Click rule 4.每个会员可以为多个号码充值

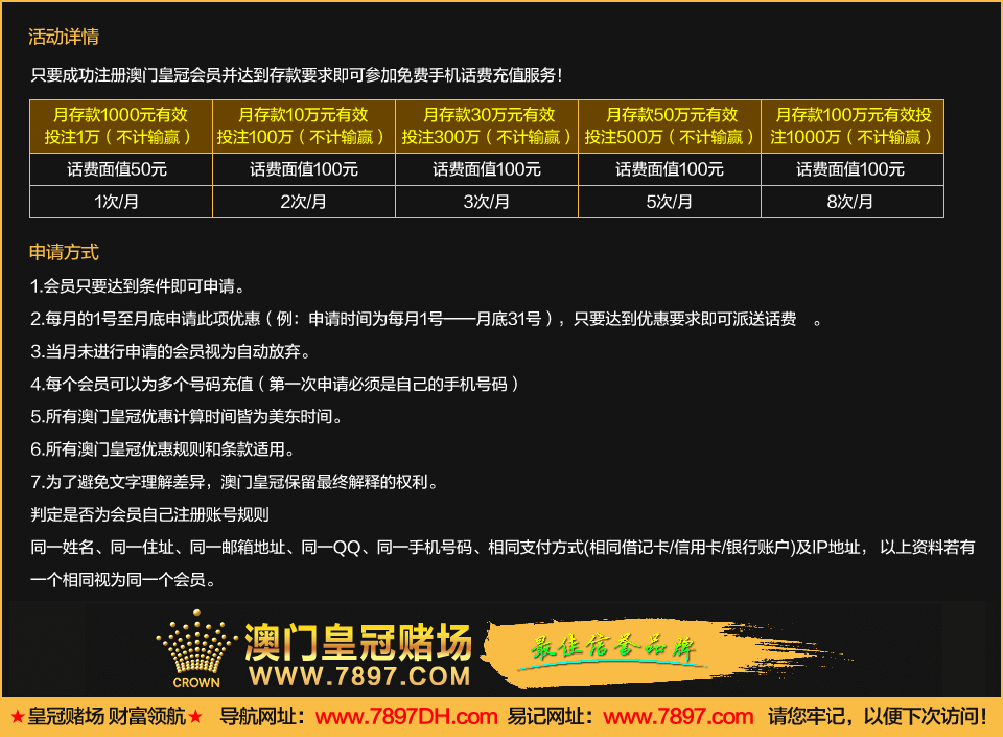(x=274, y=384)
